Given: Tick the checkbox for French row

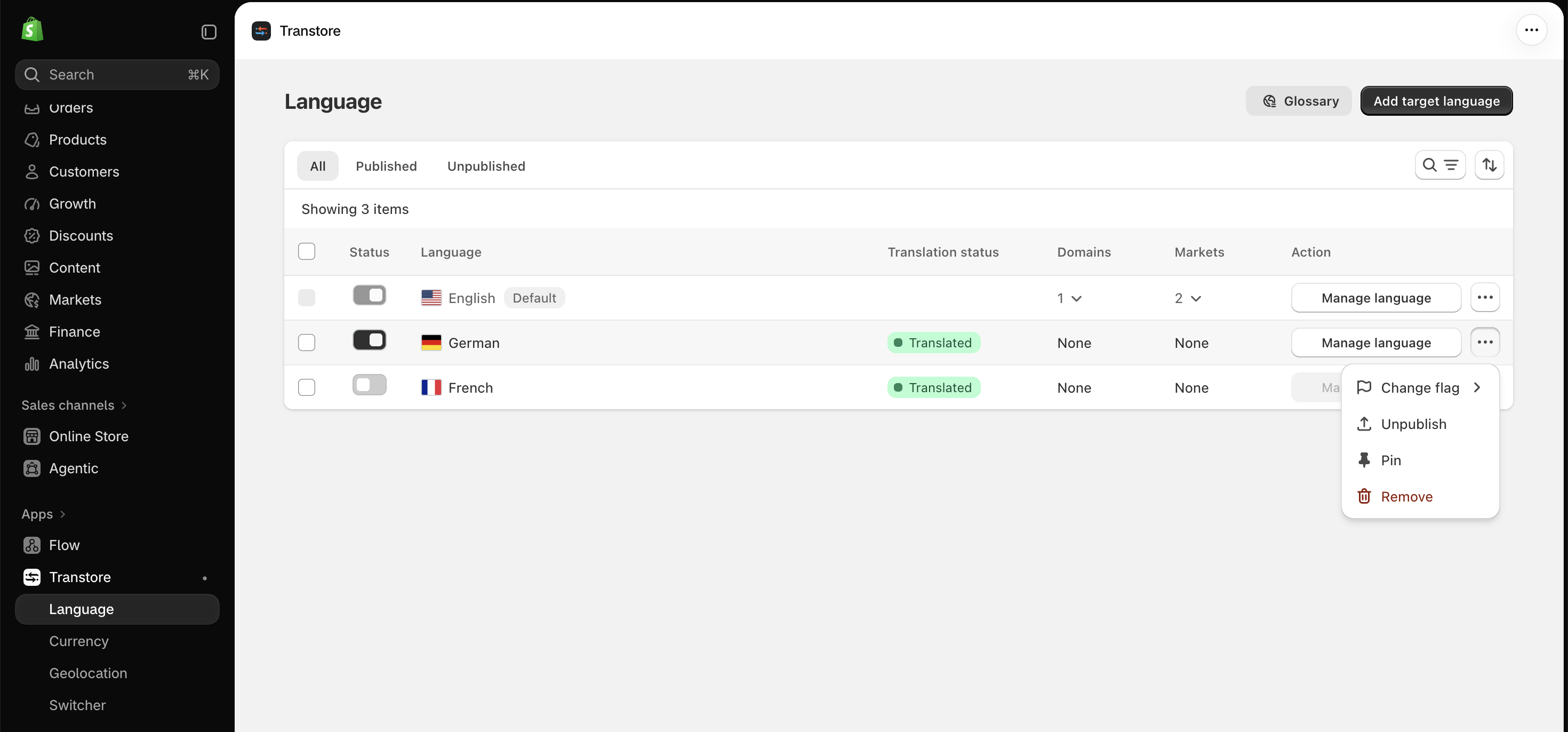Looking at the screenshot, I should [x=306, y=387].
